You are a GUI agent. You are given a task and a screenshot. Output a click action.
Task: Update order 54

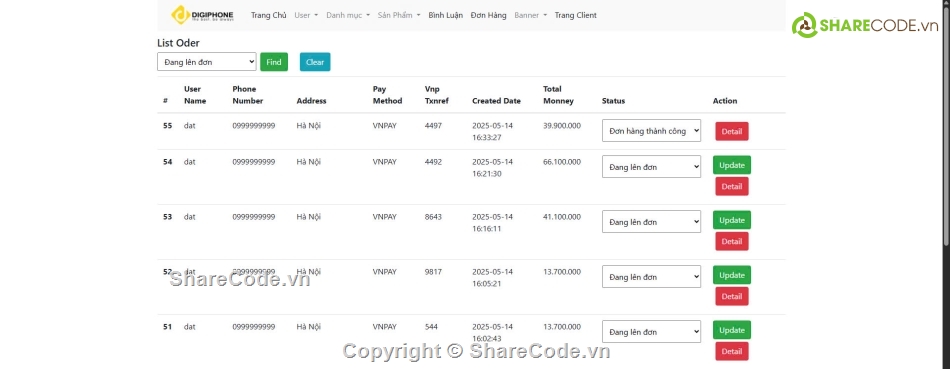[732, 165]
